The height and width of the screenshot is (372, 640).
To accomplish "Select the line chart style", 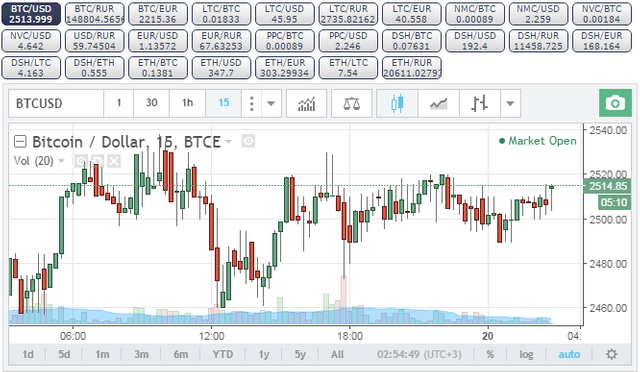I will pyautogui.click(x=438, y=103).
